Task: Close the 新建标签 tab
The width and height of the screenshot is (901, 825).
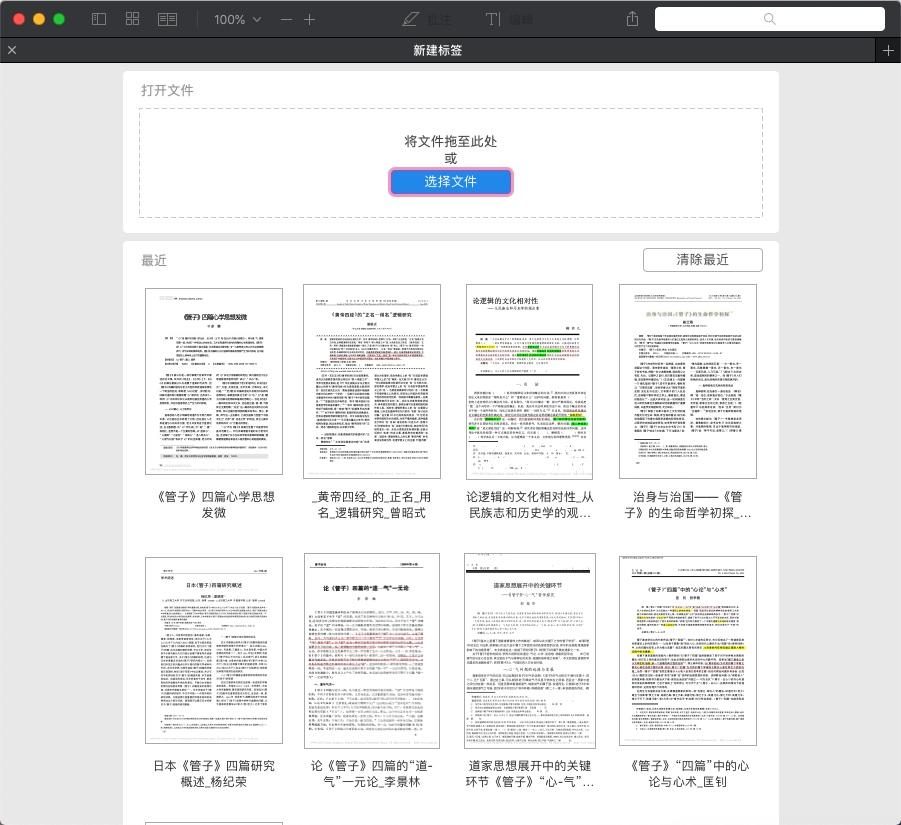Action: tap(12, 50)
